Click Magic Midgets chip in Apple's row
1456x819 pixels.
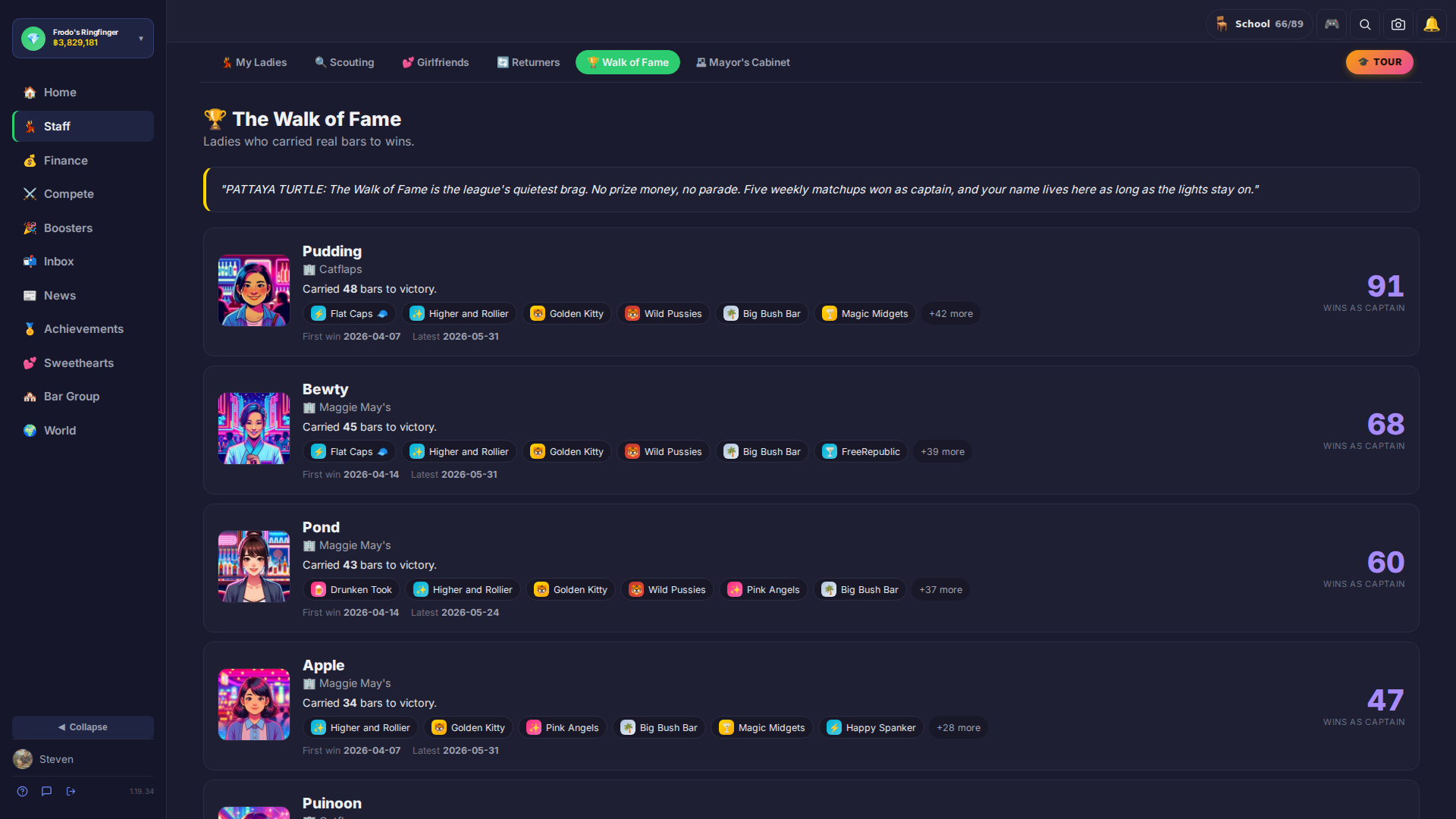coord(762,728)
